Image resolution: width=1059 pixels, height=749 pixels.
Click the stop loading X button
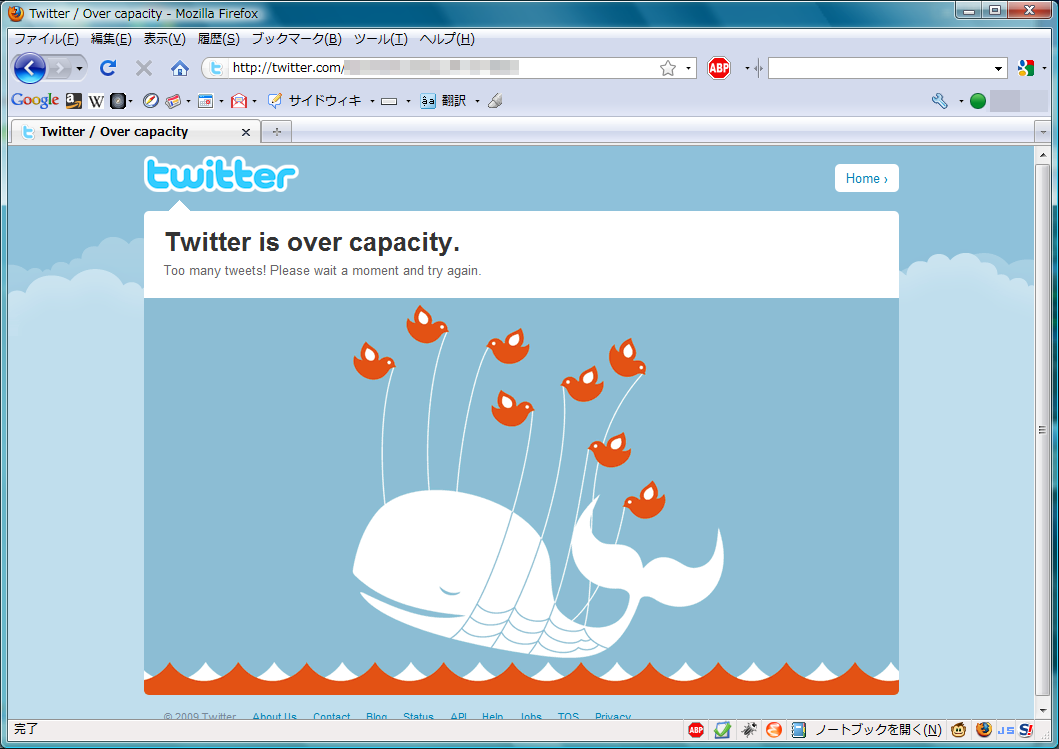coord(143,68)
